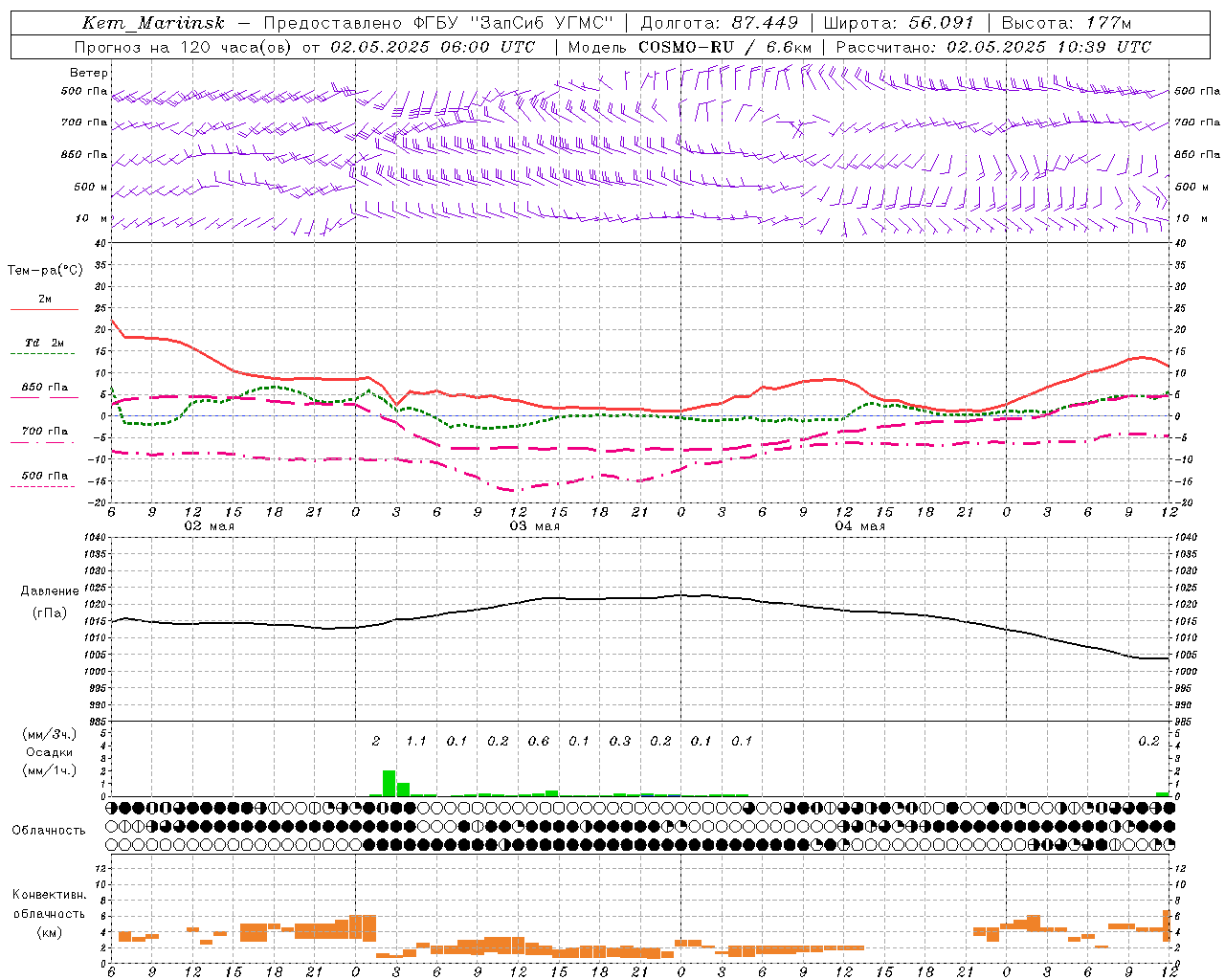1225x980 pixels.
Task: Click the Kem_Mariinsk station title
Action: click(x=154, y=23)
